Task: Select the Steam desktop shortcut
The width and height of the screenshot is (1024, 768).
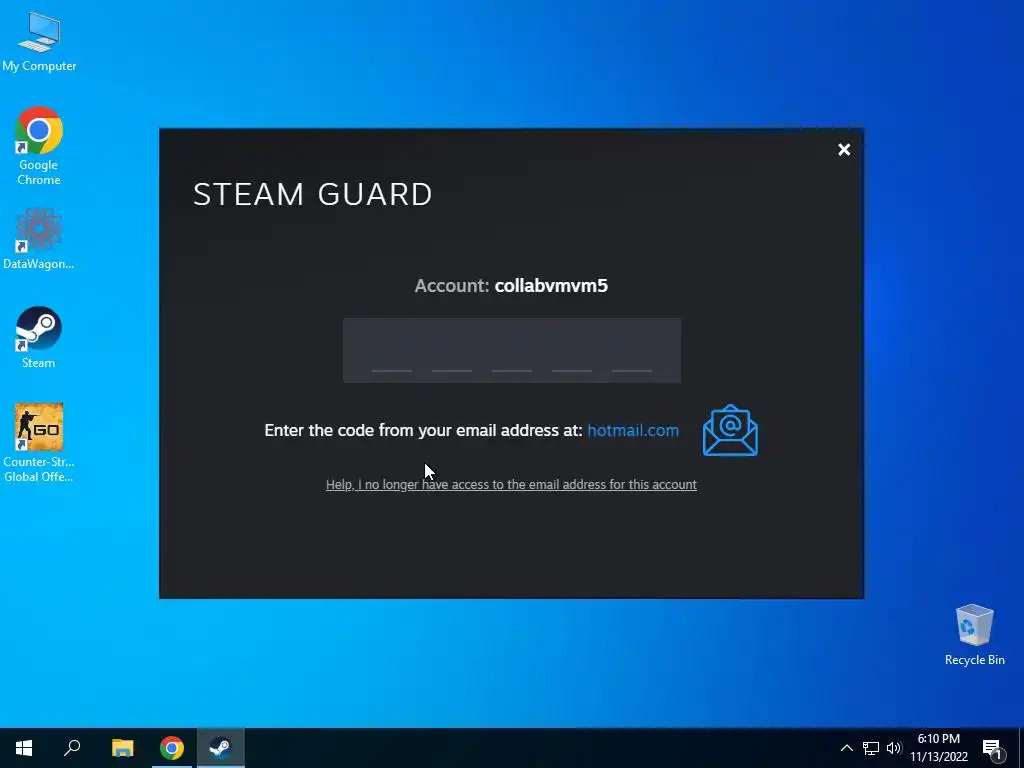Action: pyautogui.click(x=39, y=337)
